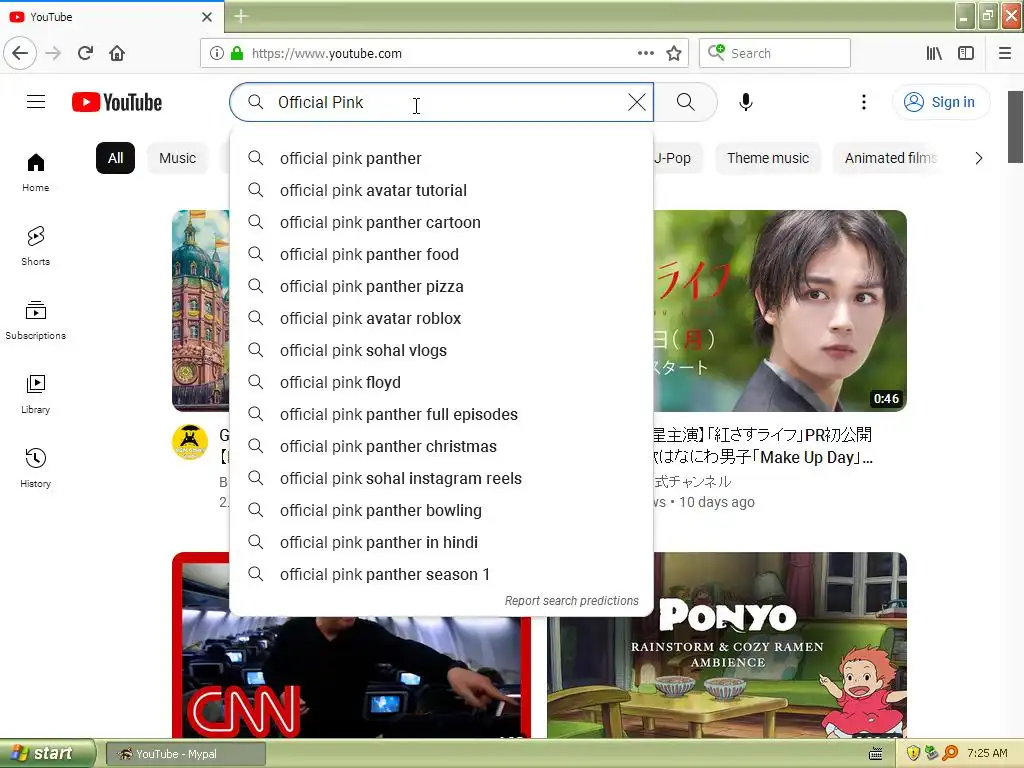Choose suggestion 'official pink sohal vlogs'
Screen dimensions: 1024x768
[x=441, y=350]
